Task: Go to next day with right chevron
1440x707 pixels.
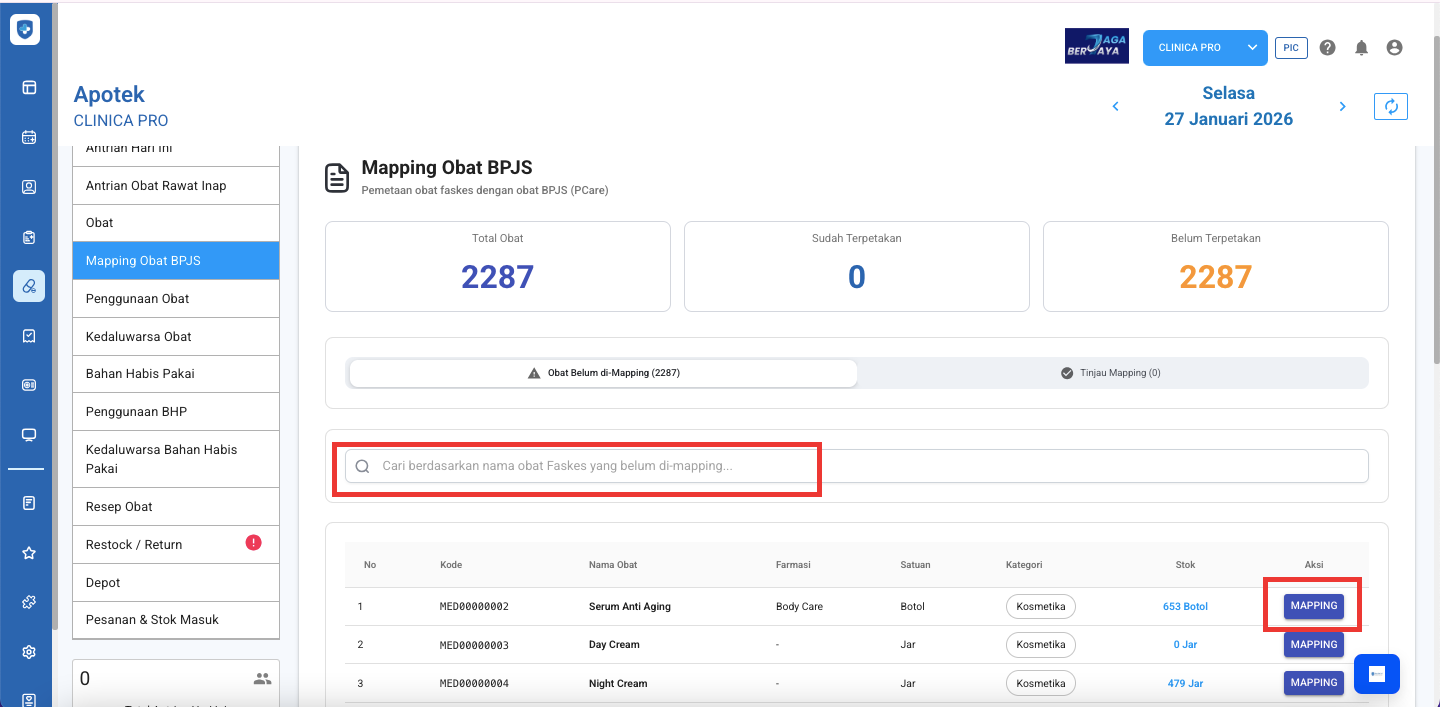Action: pos(1342,107)
